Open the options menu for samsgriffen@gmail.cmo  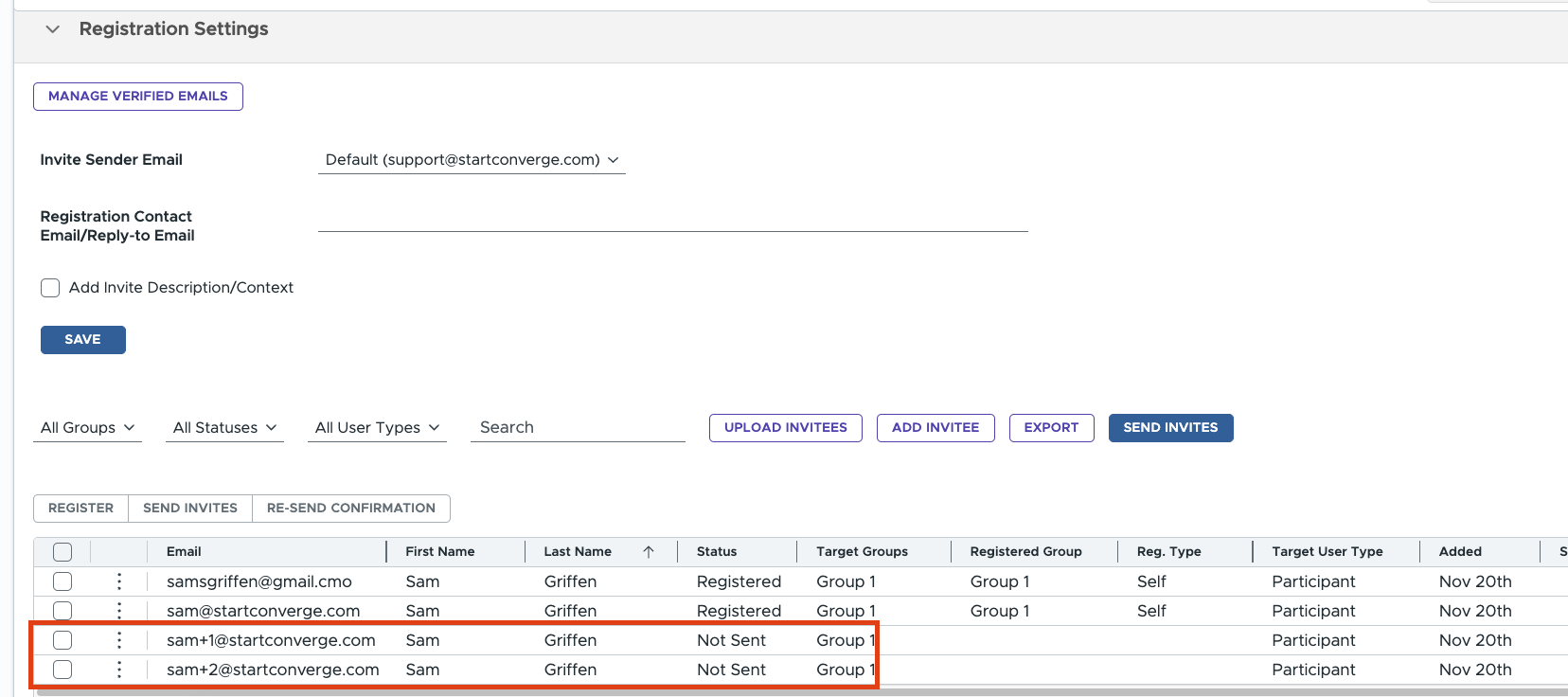(119, 581)
